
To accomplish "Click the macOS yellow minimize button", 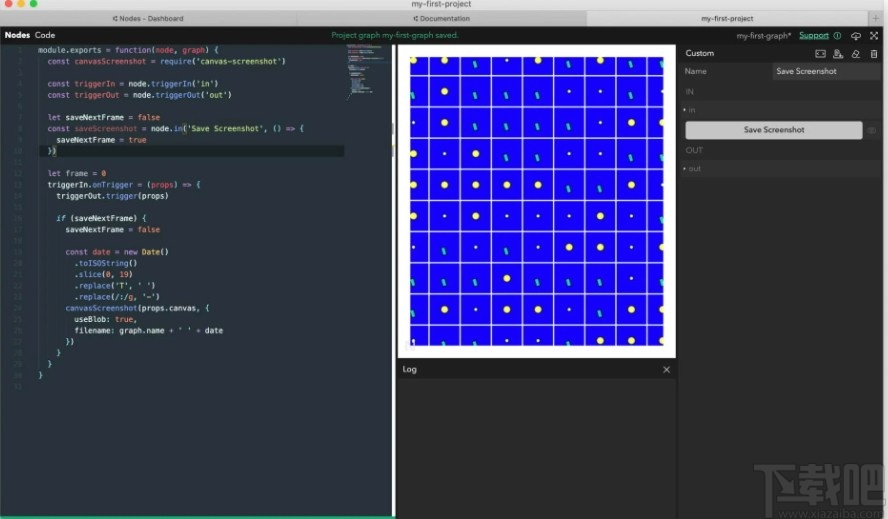I will click(x=21, y=3).
